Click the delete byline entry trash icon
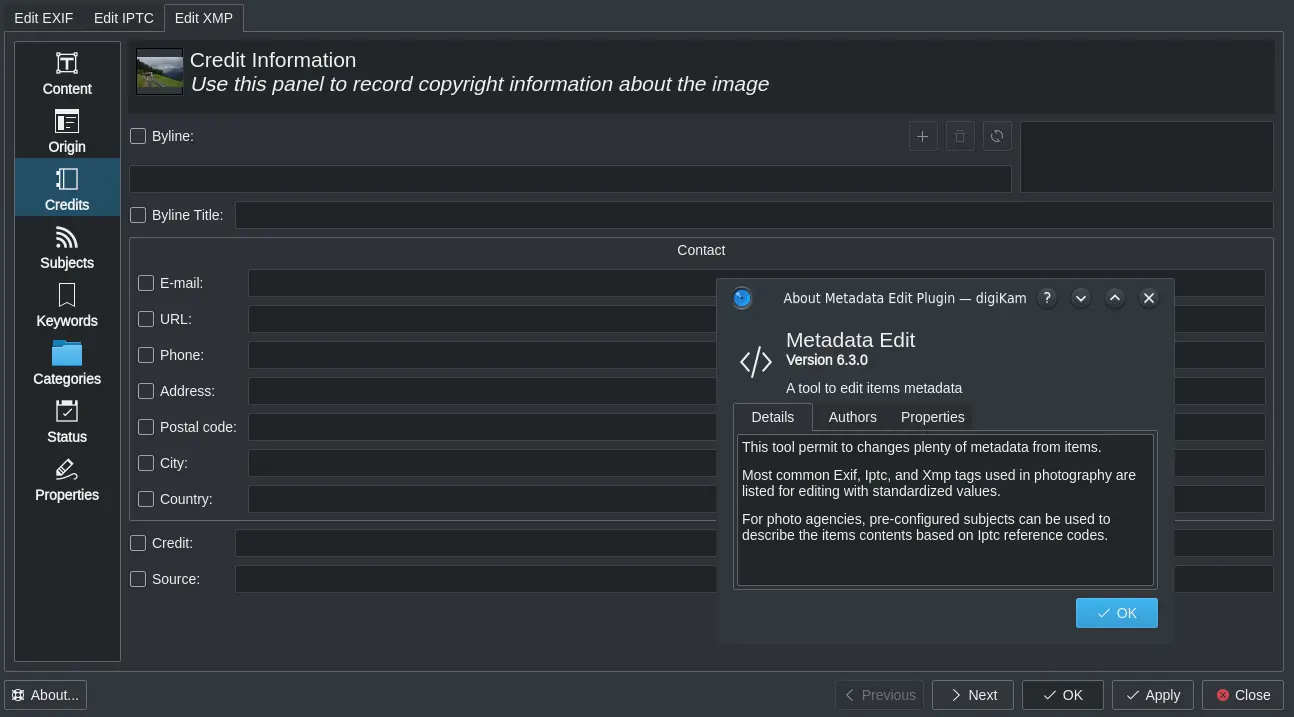 959,136
